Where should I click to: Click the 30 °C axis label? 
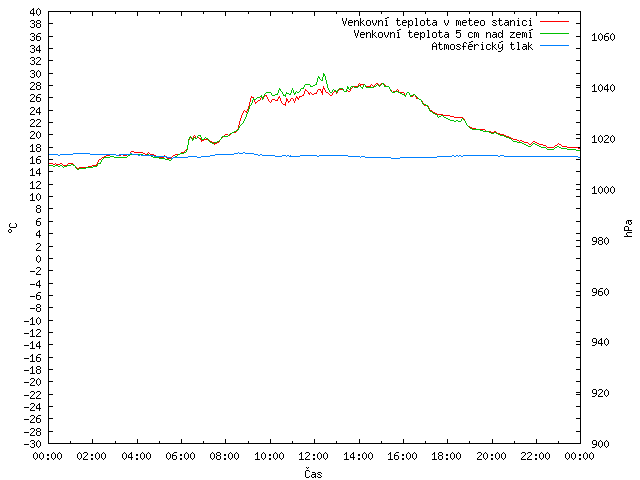click(36, 74)
